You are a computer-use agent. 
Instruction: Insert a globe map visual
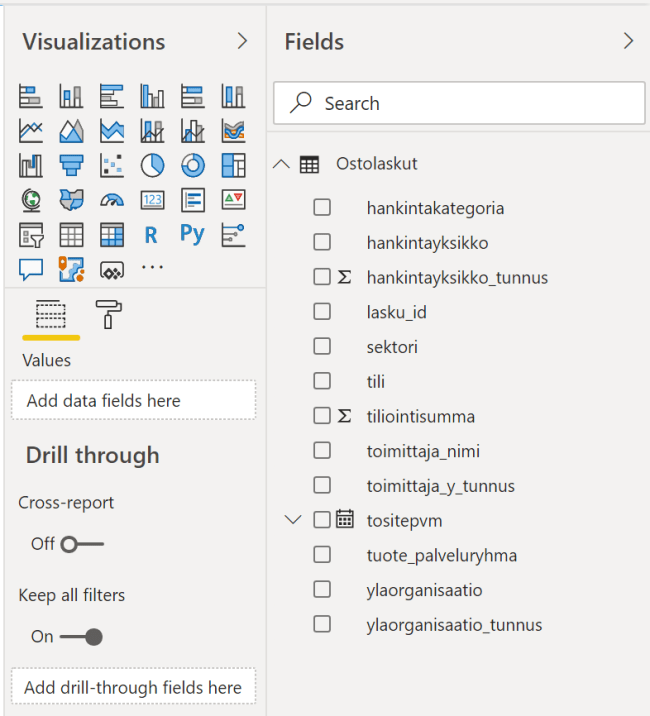pos(31,200)
